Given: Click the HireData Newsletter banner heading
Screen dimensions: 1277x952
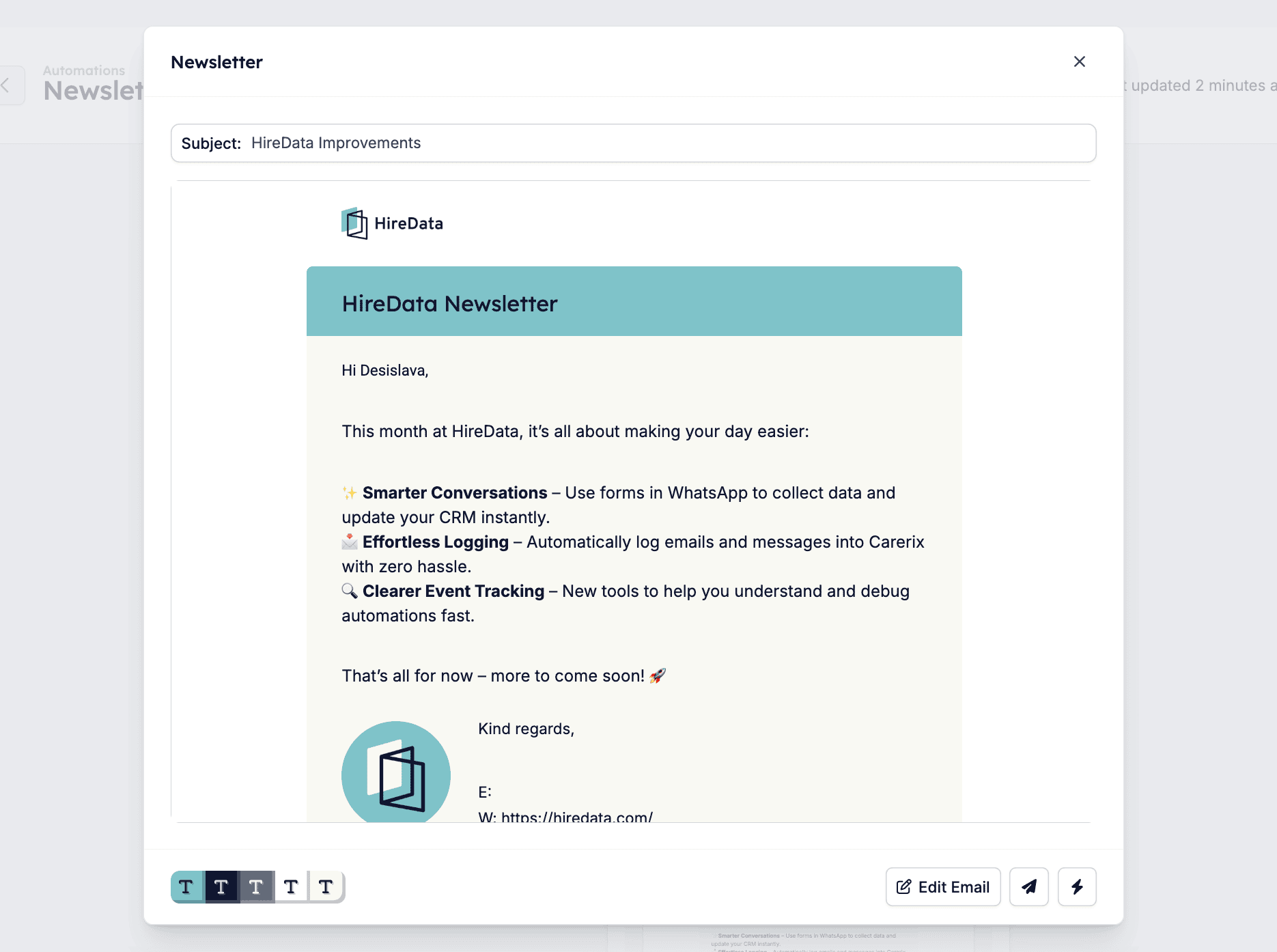Looking at the screenshot, I should click(449, 303).
